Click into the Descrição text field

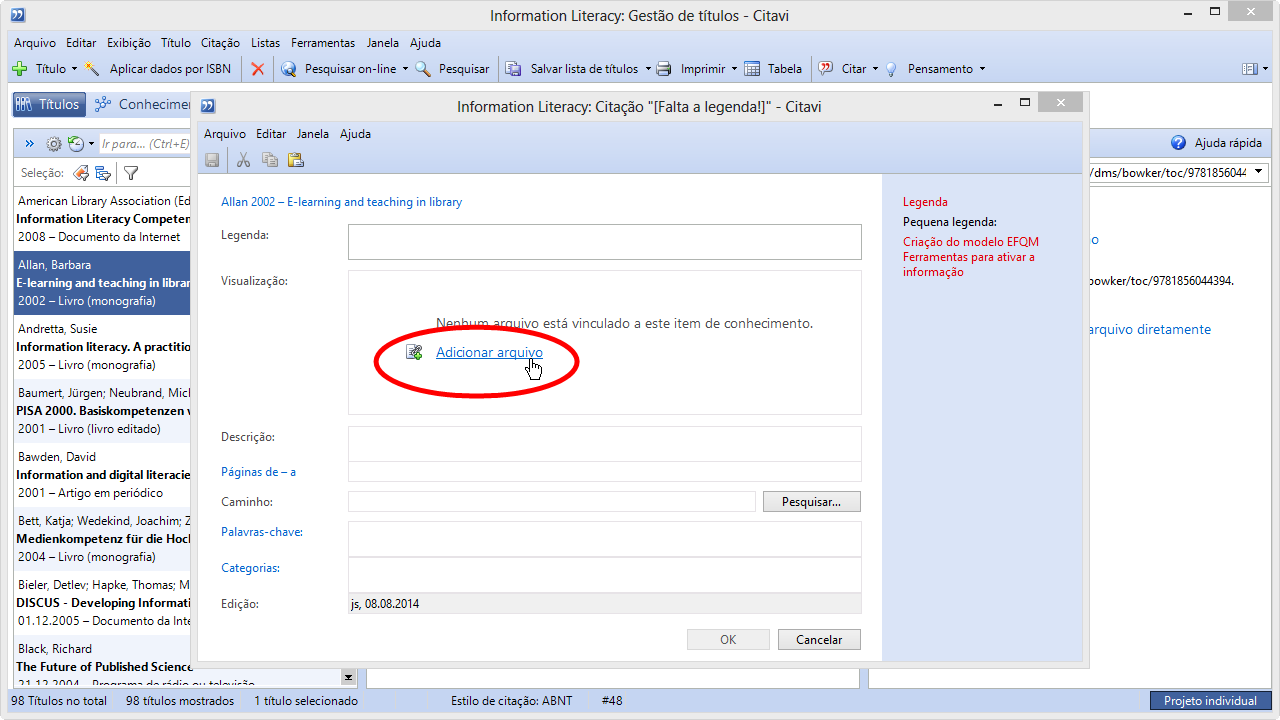(x=605, y=443)
